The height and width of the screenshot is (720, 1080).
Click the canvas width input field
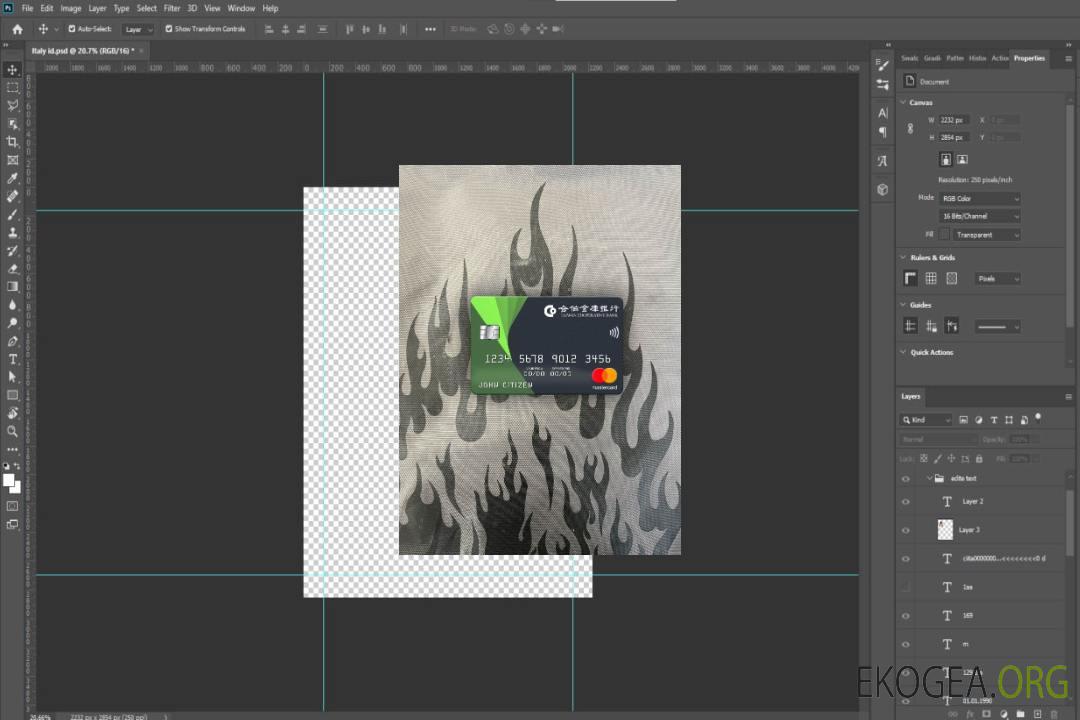point(953,120)
